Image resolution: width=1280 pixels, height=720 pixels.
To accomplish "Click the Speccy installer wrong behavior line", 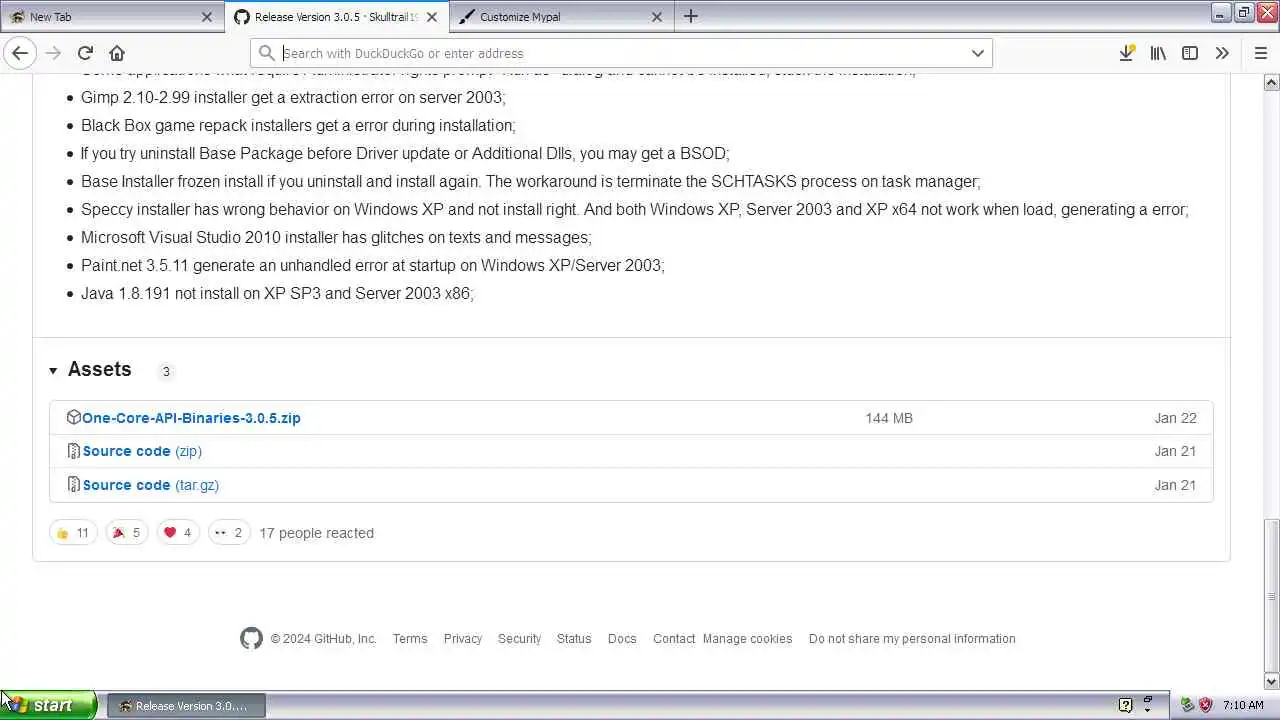I will 635,209.
